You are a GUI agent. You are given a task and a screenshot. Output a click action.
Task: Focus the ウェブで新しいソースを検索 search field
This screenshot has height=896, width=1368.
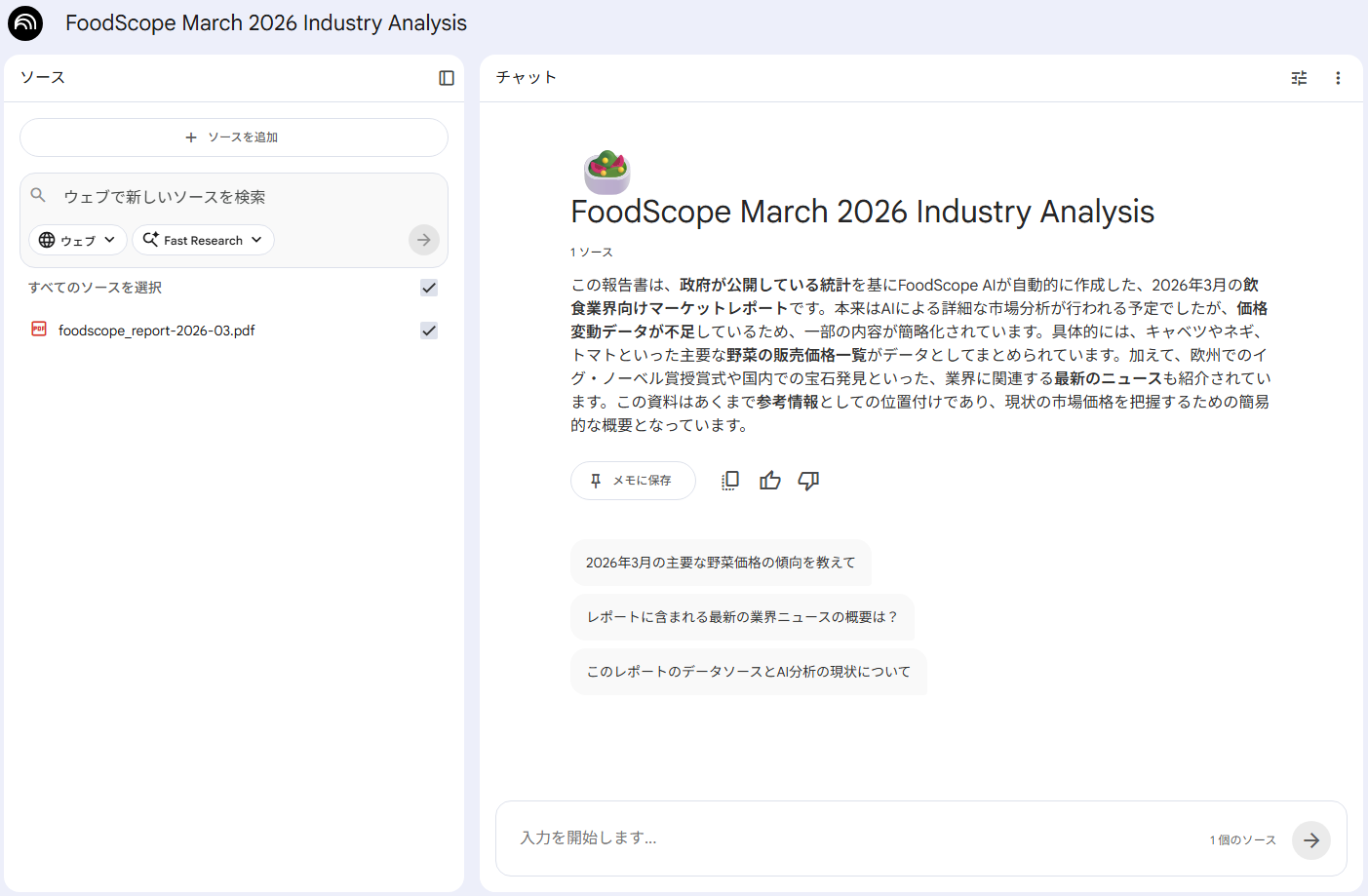pos(234,197)
